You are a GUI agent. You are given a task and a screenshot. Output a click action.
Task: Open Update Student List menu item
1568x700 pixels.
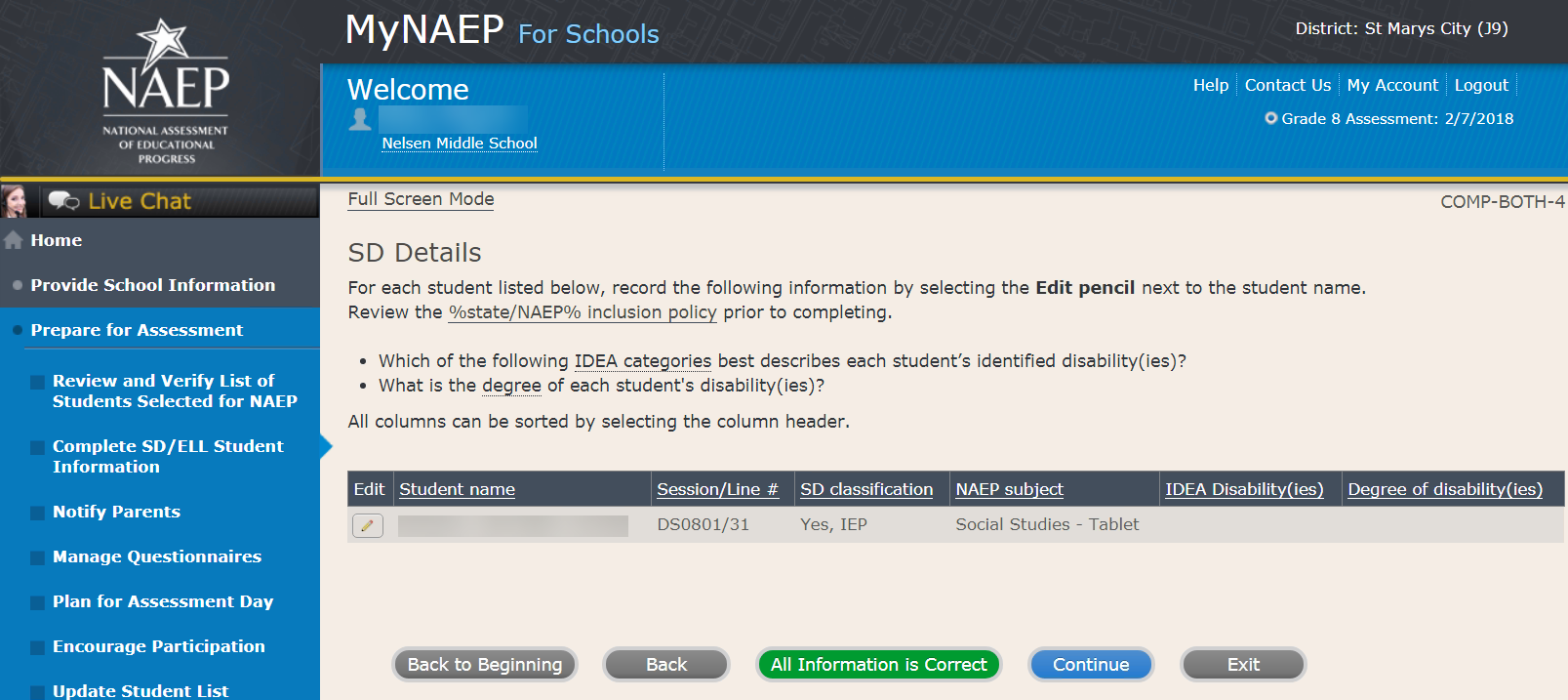(141, 690)
